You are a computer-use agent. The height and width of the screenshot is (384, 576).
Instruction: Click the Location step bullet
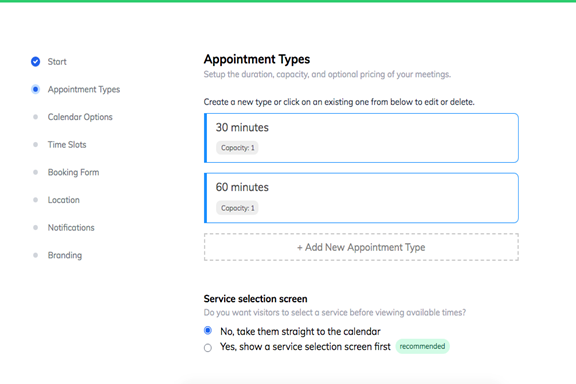[x=35, y=200]
